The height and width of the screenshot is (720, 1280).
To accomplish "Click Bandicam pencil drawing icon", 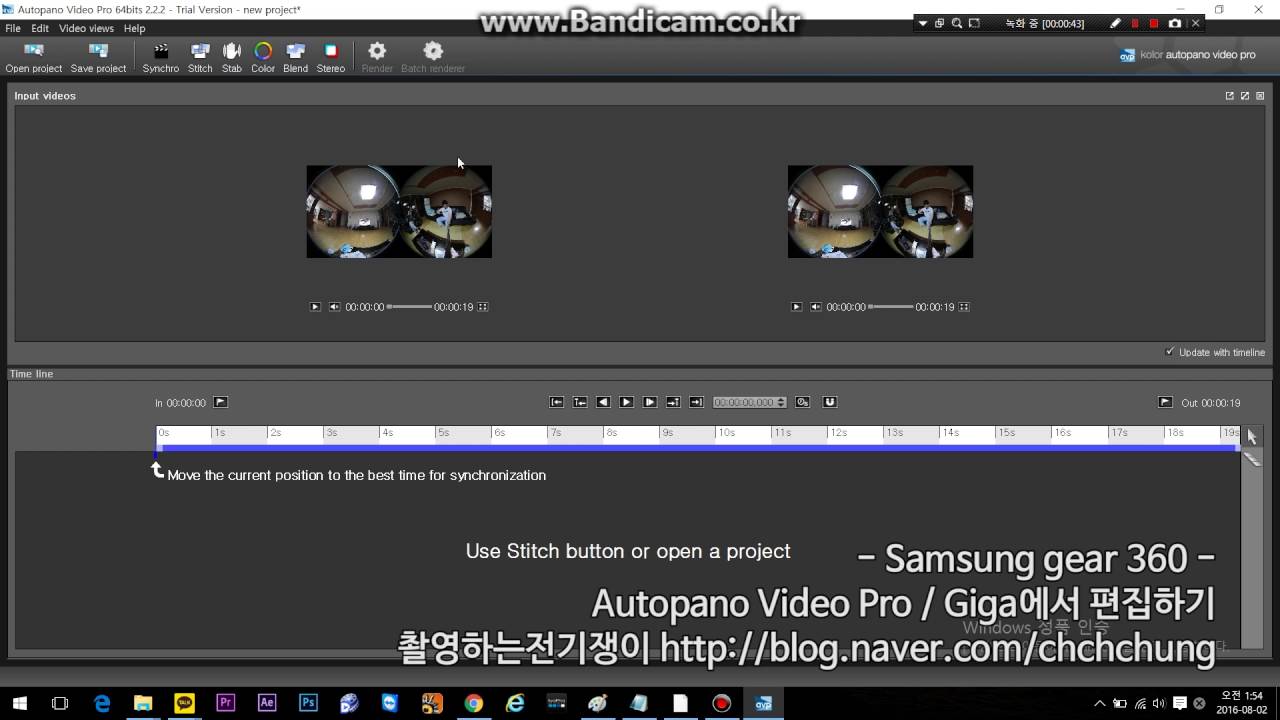I will click(x=1115, y=23).
